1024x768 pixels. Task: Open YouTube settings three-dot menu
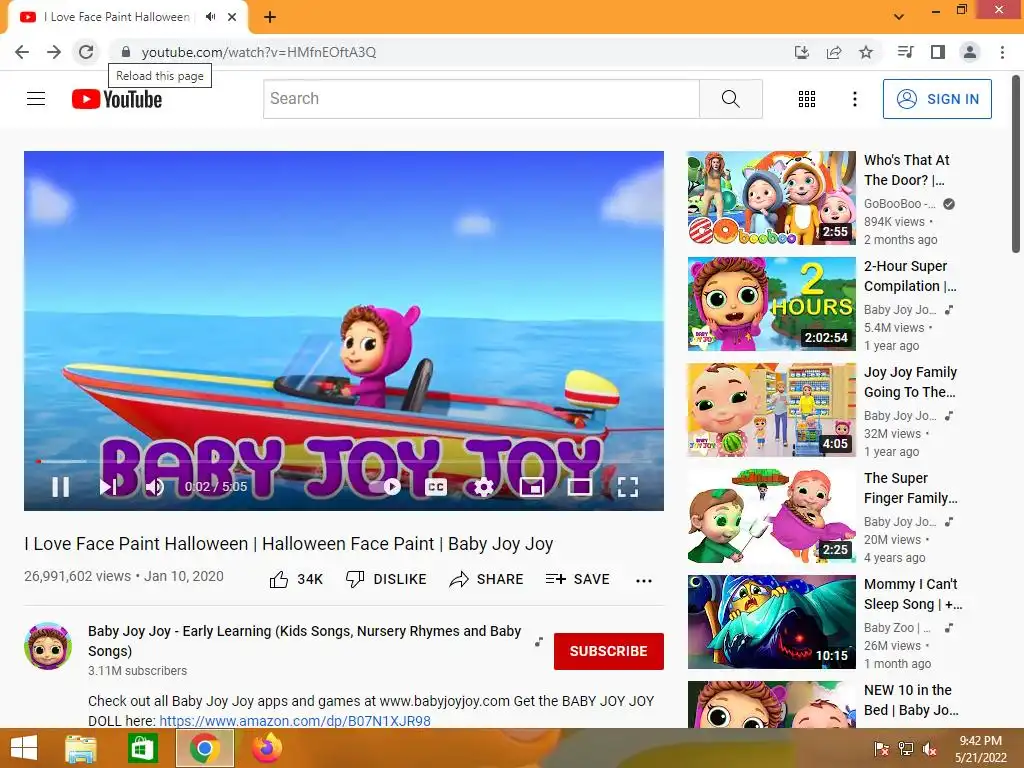[x=855, y=99]
